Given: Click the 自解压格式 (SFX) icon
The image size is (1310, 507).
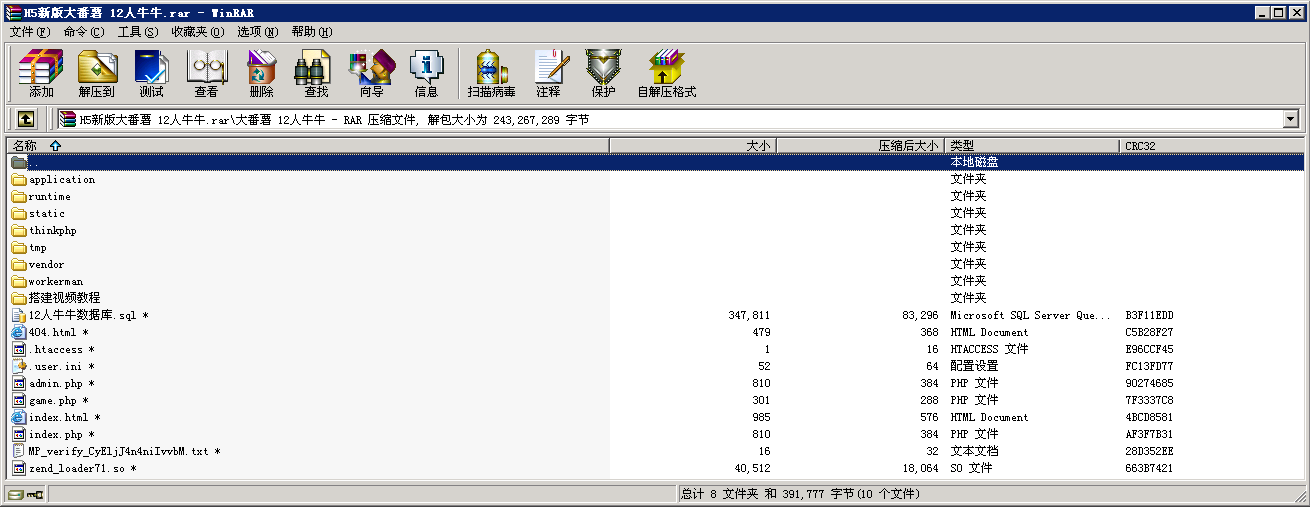Looking at the screenshot, I should point(666,74).
